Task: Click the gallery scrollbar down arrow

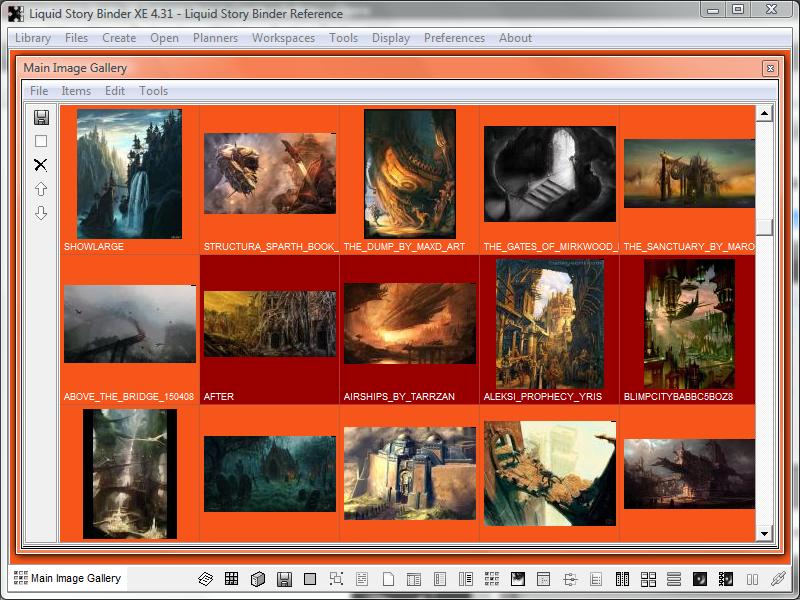Action: pos(764,534)
